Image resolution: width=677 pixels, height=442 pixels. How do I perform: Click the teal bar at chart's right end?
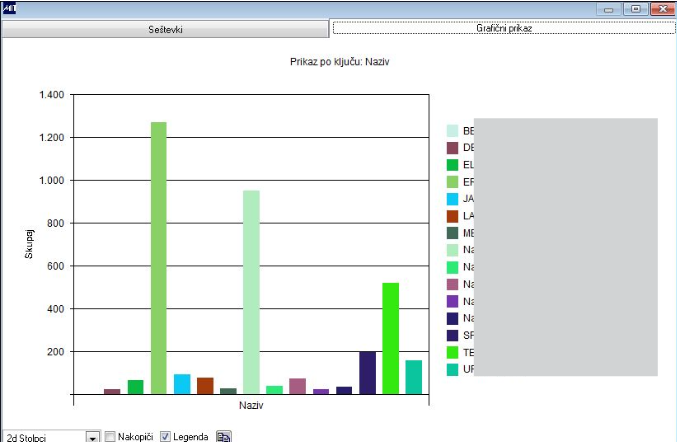[x=414, y=377]
